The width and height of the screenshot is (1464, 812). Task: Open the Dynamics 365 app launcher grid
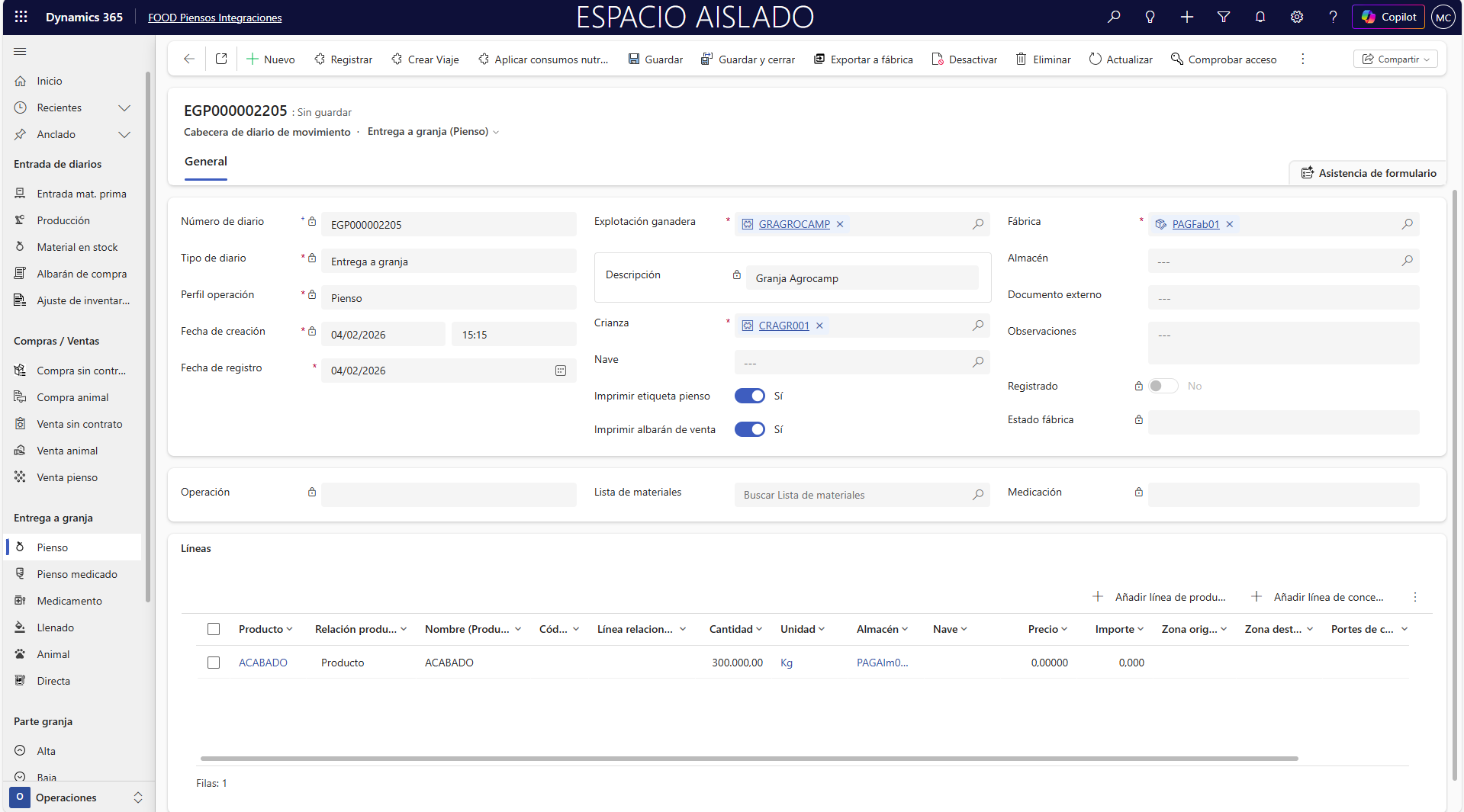click(x=21, y=17)
